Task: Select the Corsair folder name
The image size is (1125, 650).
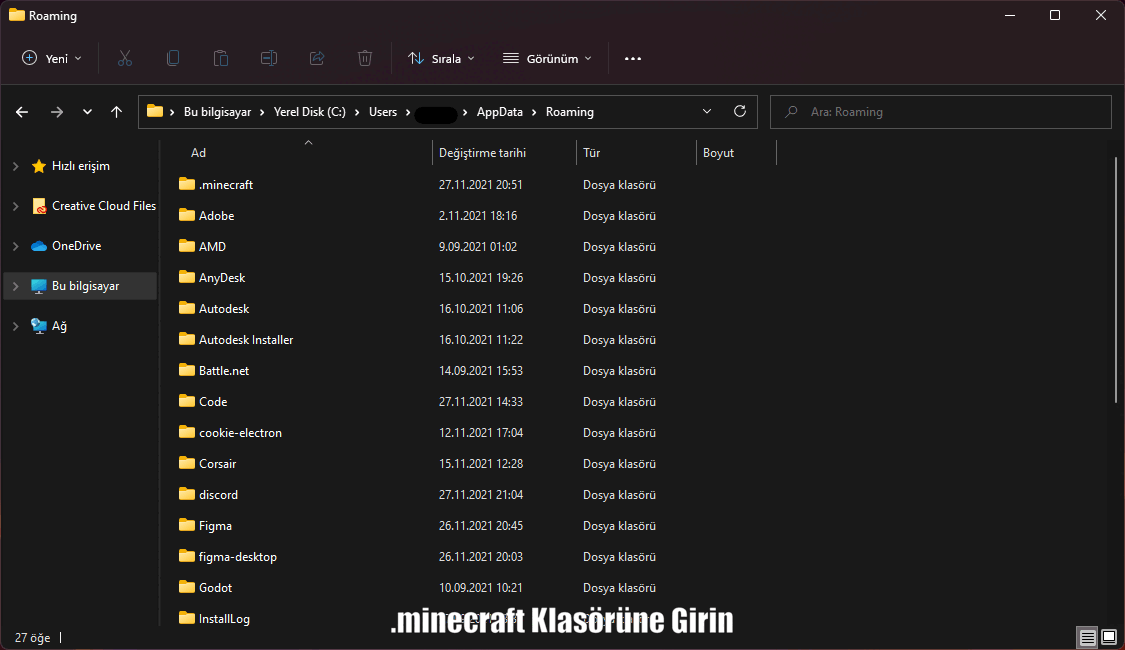Action: pyautogui.click(x=217, y=463)
